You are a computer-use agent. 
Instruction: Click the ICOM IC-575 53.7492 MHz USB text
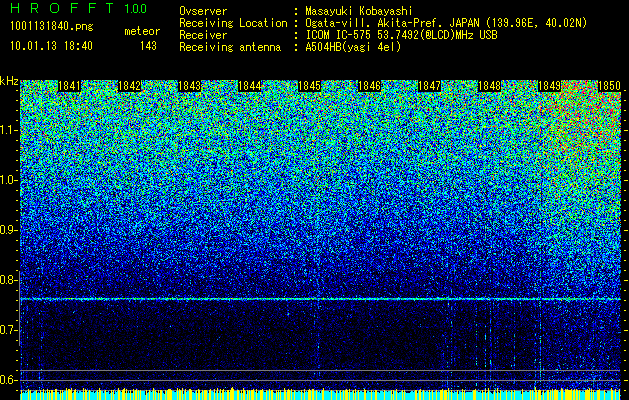pos(401,35)
